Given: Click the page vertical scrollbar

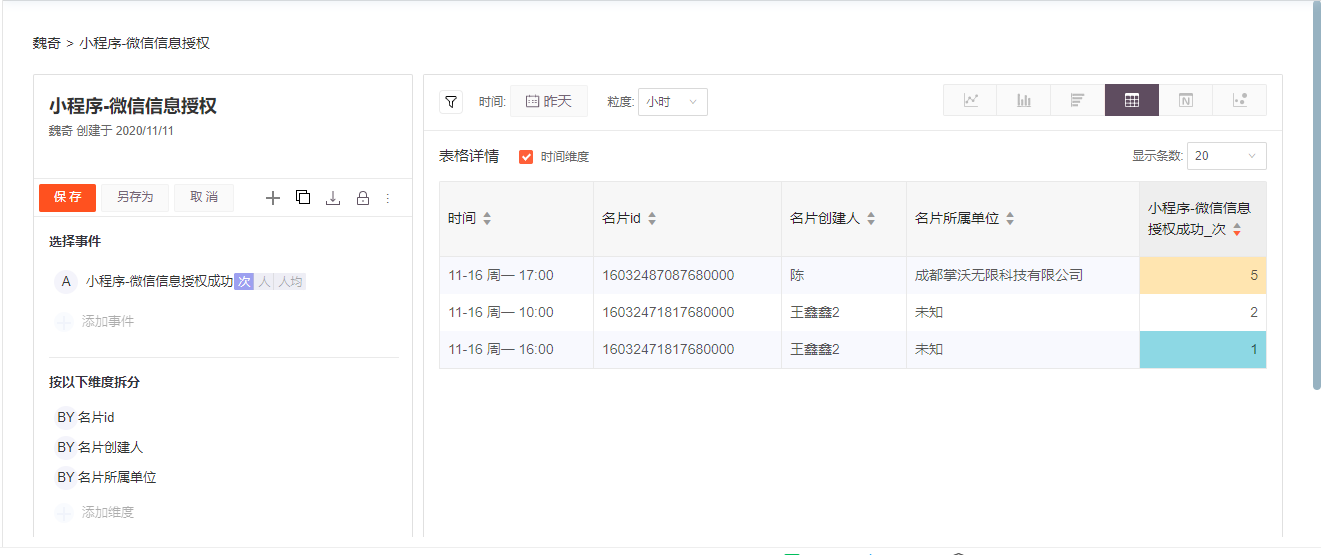Looking at the screenshot, I should pyautogui.click(x=1316, y=195).
